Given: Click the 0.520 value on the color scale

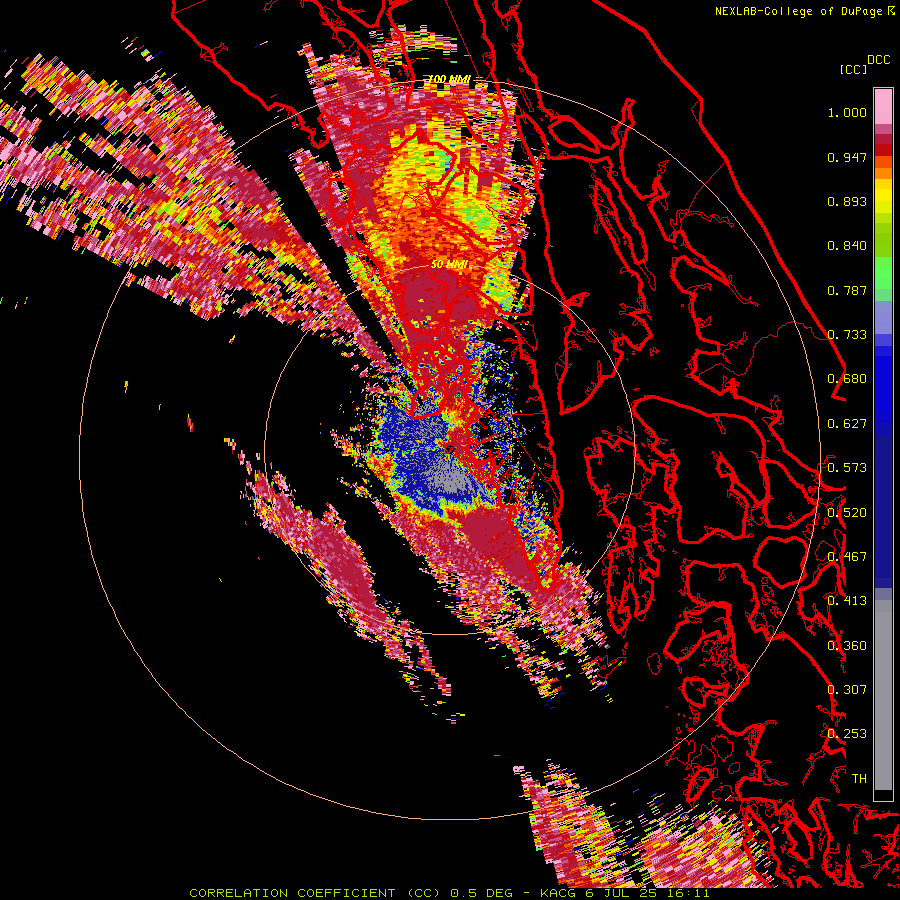Looking at the screenshot, I should click(x=847, y=513).
